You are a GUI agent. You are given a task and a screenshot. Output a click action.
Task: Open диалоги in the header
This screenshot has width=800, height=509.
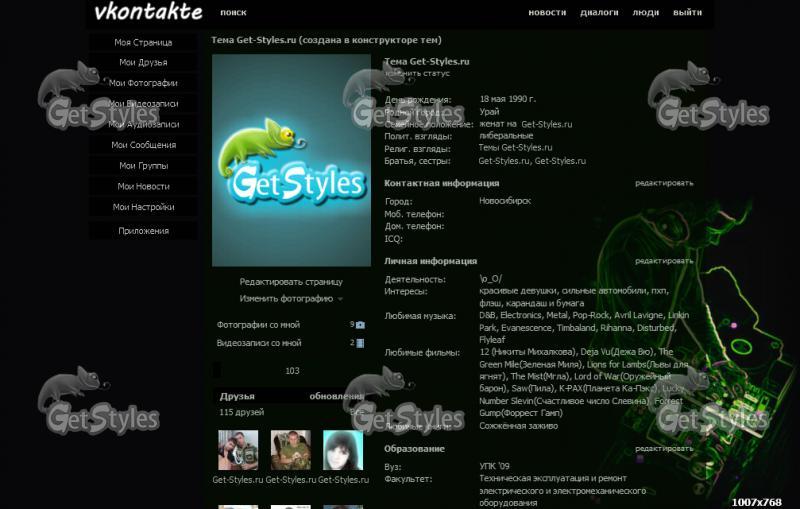point(599,12)
